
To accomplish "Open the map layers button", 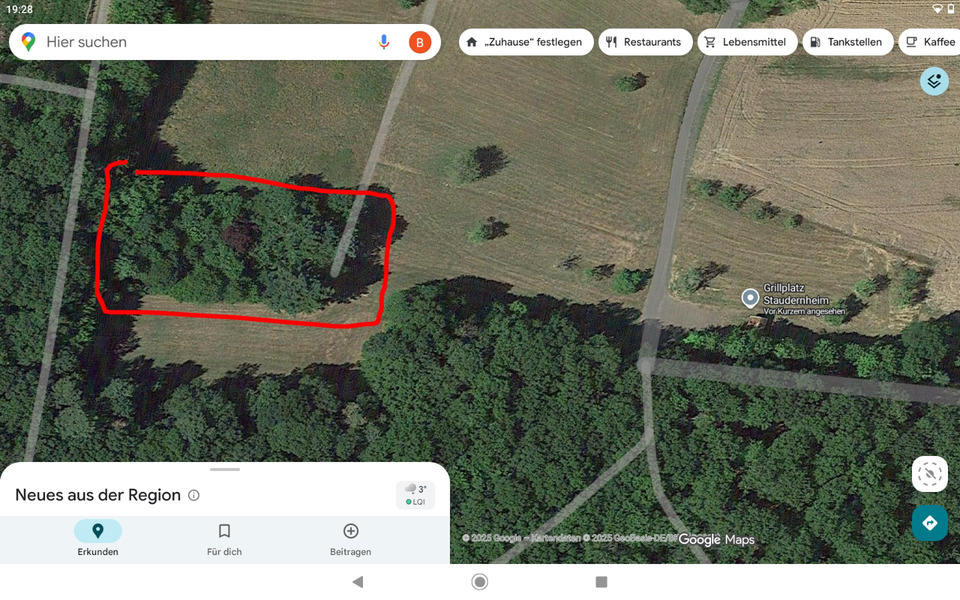I will [x=934, y=81].
